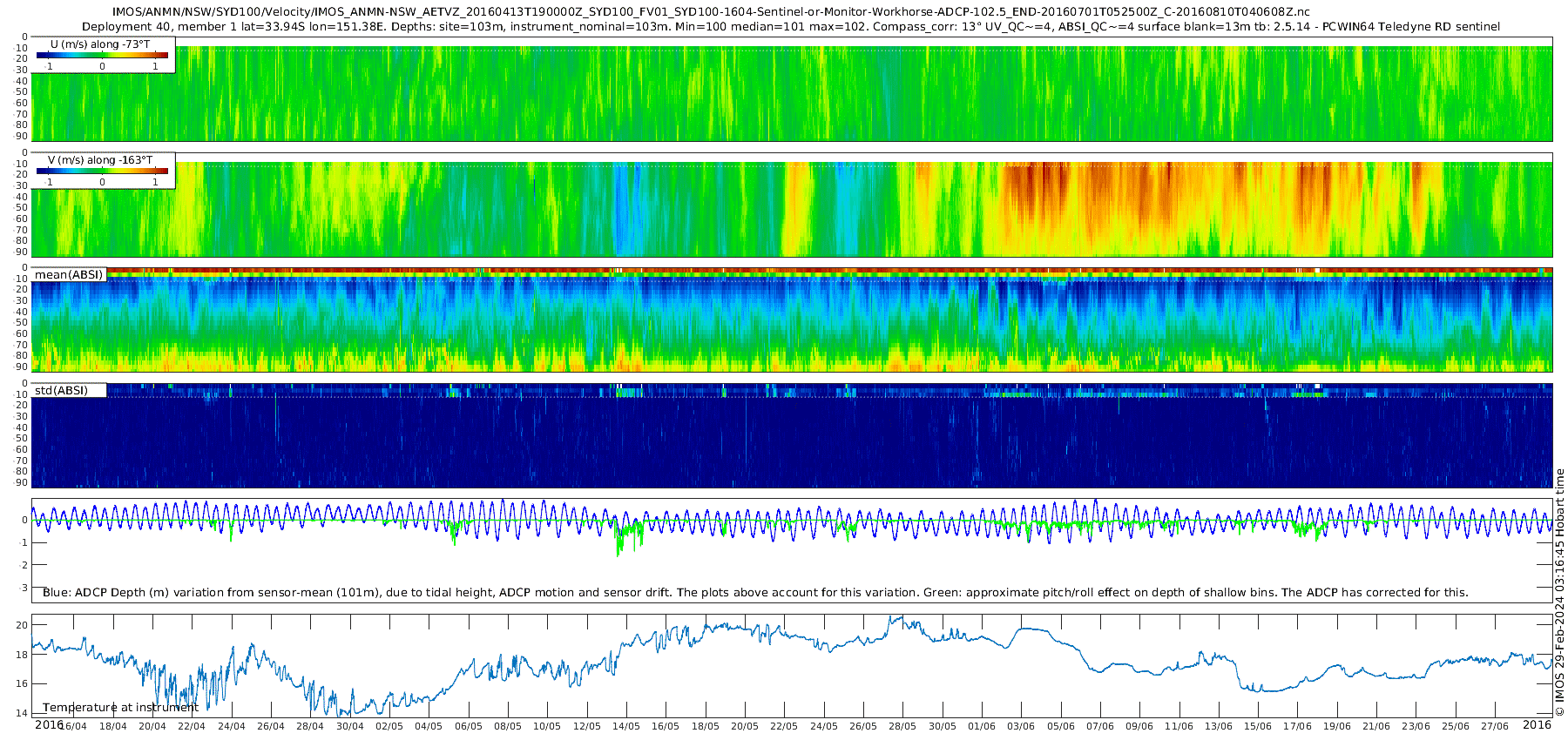
Task: Click the Deployment 40 metadata line
Action: pyautogui.click(x=791, y=27)
